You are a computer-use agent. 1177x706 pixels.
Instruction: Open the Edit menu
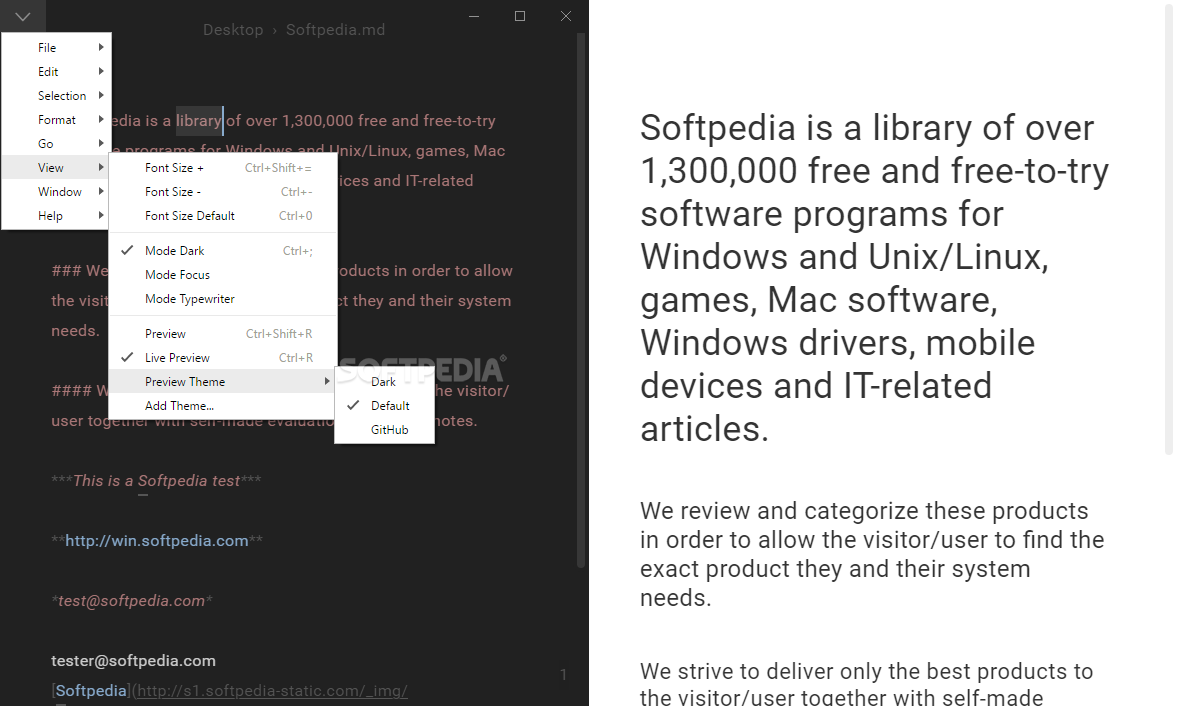pos(56,71)
